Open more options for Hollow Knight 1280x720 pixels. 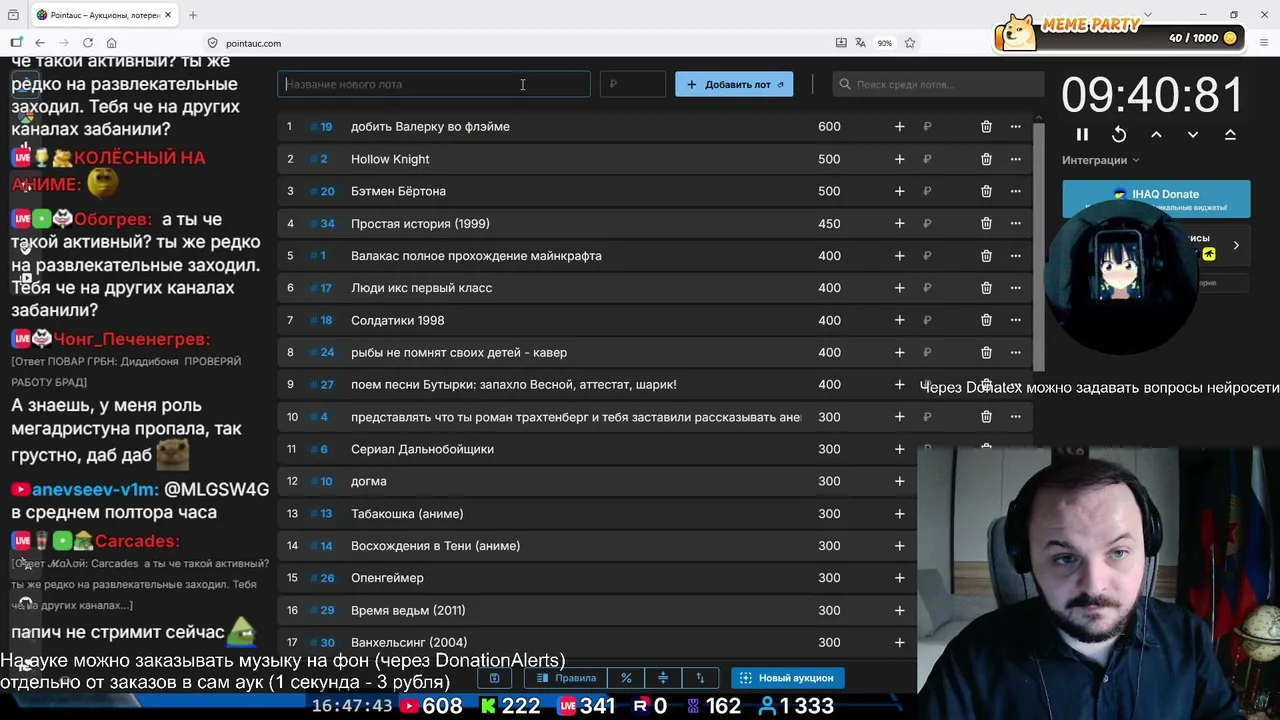click(1015, 159)
